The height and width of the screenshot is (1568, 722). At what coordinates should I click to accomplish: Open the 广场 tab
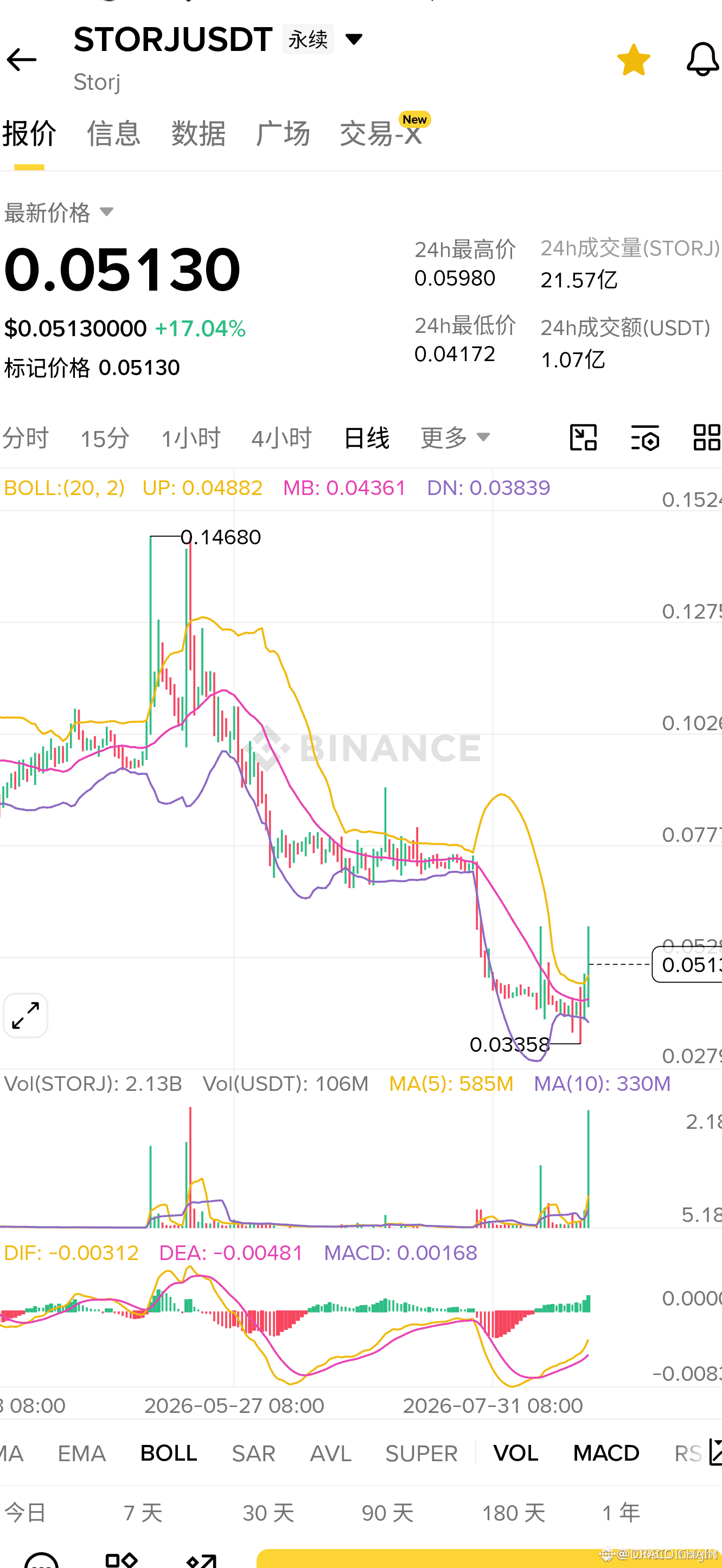(x=283, y=133)
